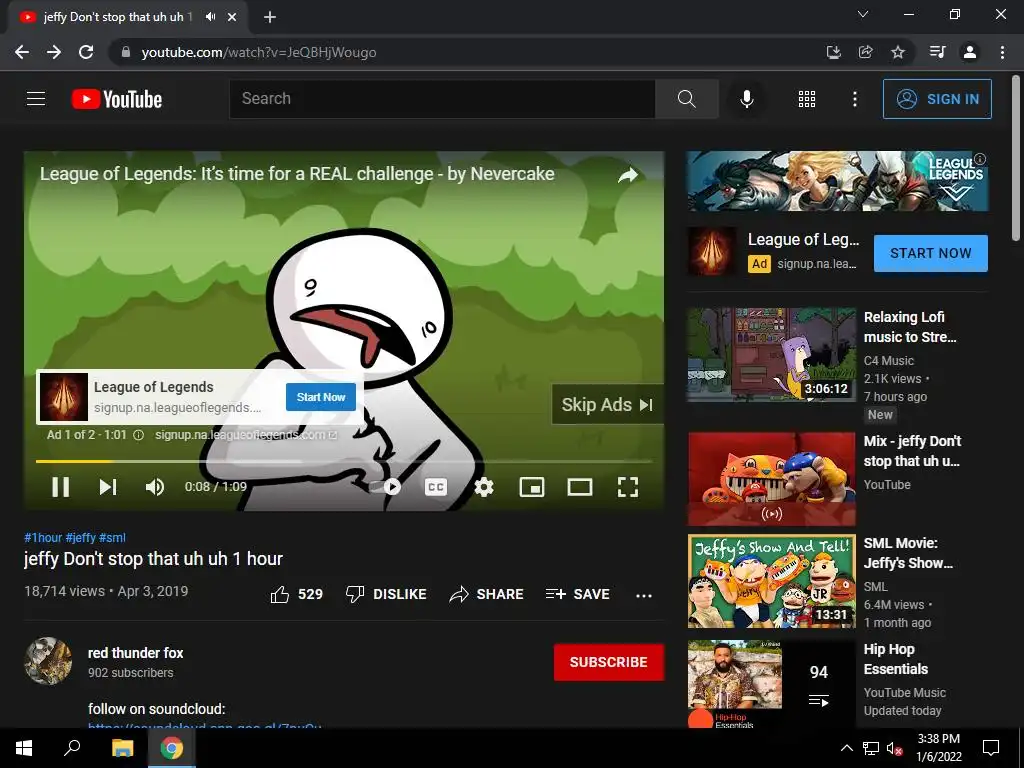1024x768 pixels.
Task: Pause the video with the pause button
Action: [x=61, y=487]
